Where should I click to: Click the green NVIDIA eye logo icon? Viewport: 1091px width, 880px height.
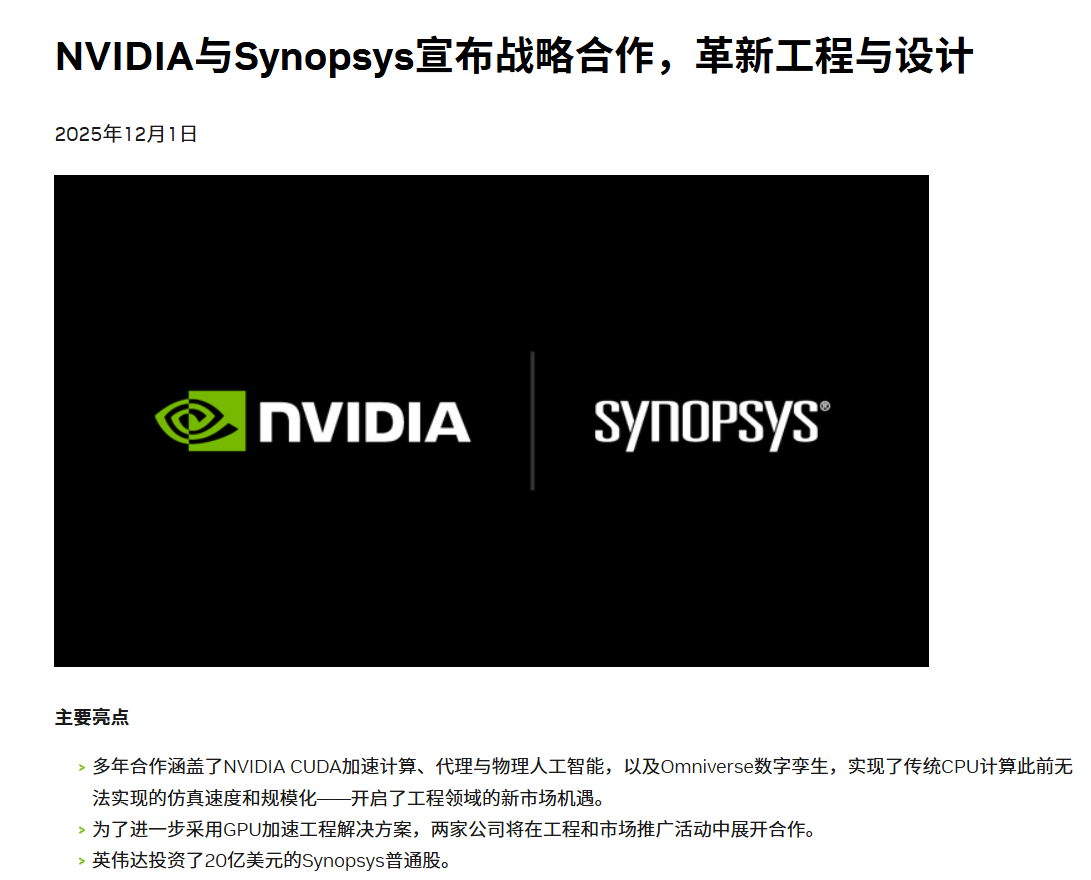[200, 421]
